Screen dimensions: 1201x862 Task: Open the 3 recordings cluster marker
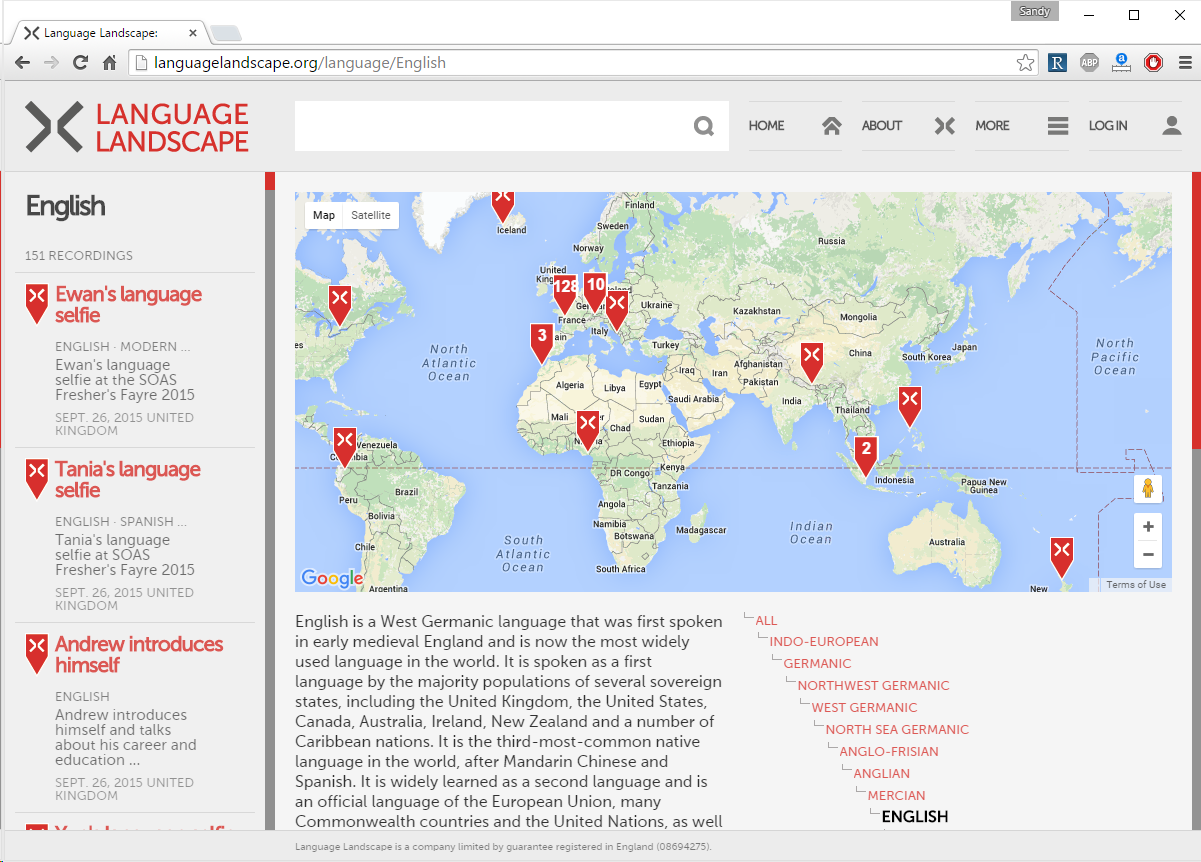point(542,342)
